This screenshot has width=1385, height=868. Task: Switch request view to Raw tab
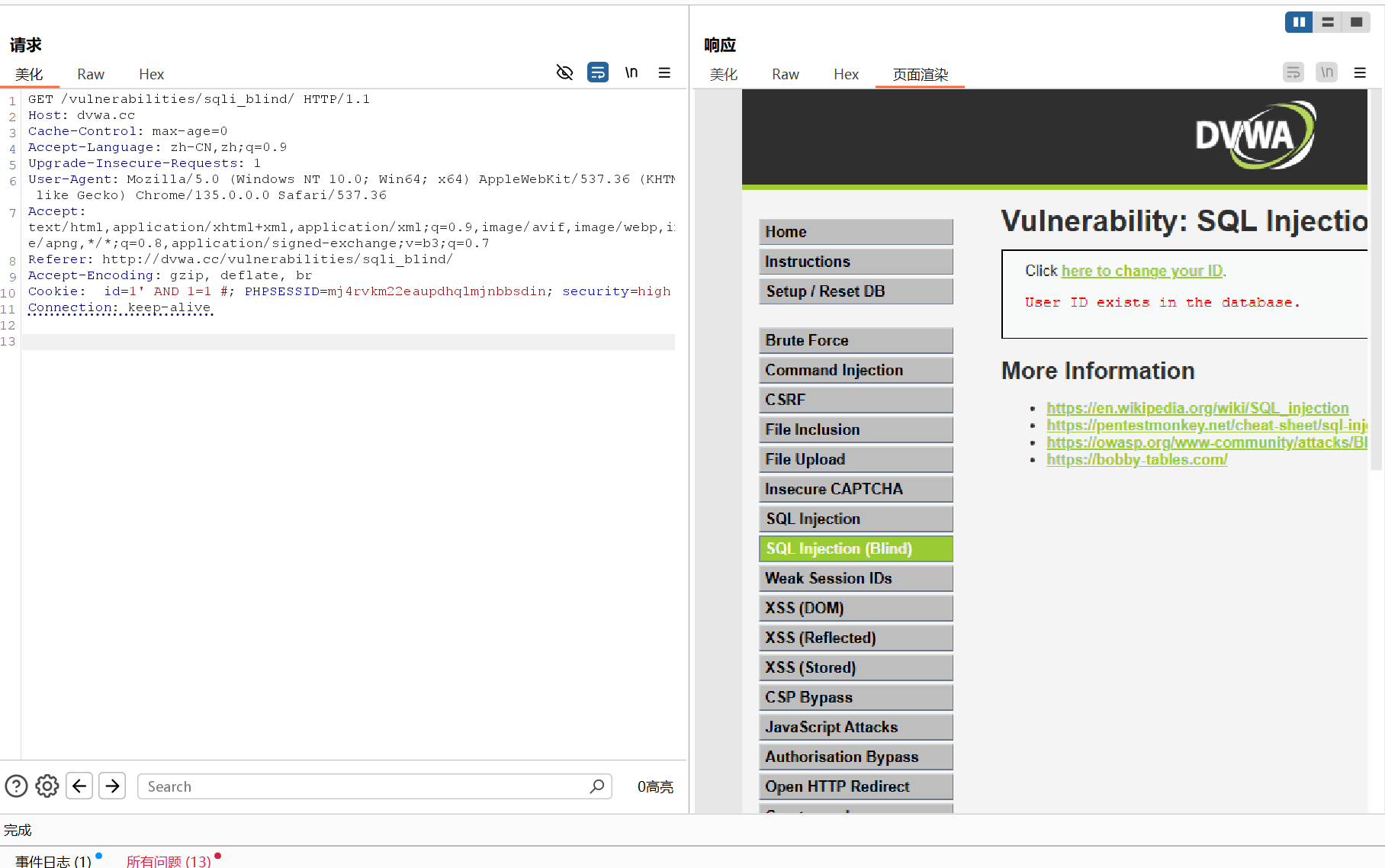(91, 74)
